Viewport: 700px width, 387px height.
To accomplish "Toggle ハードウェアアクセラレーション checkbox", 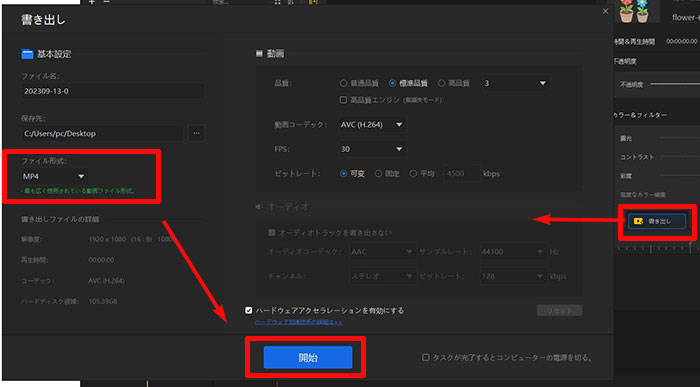I will click(249, 310).
